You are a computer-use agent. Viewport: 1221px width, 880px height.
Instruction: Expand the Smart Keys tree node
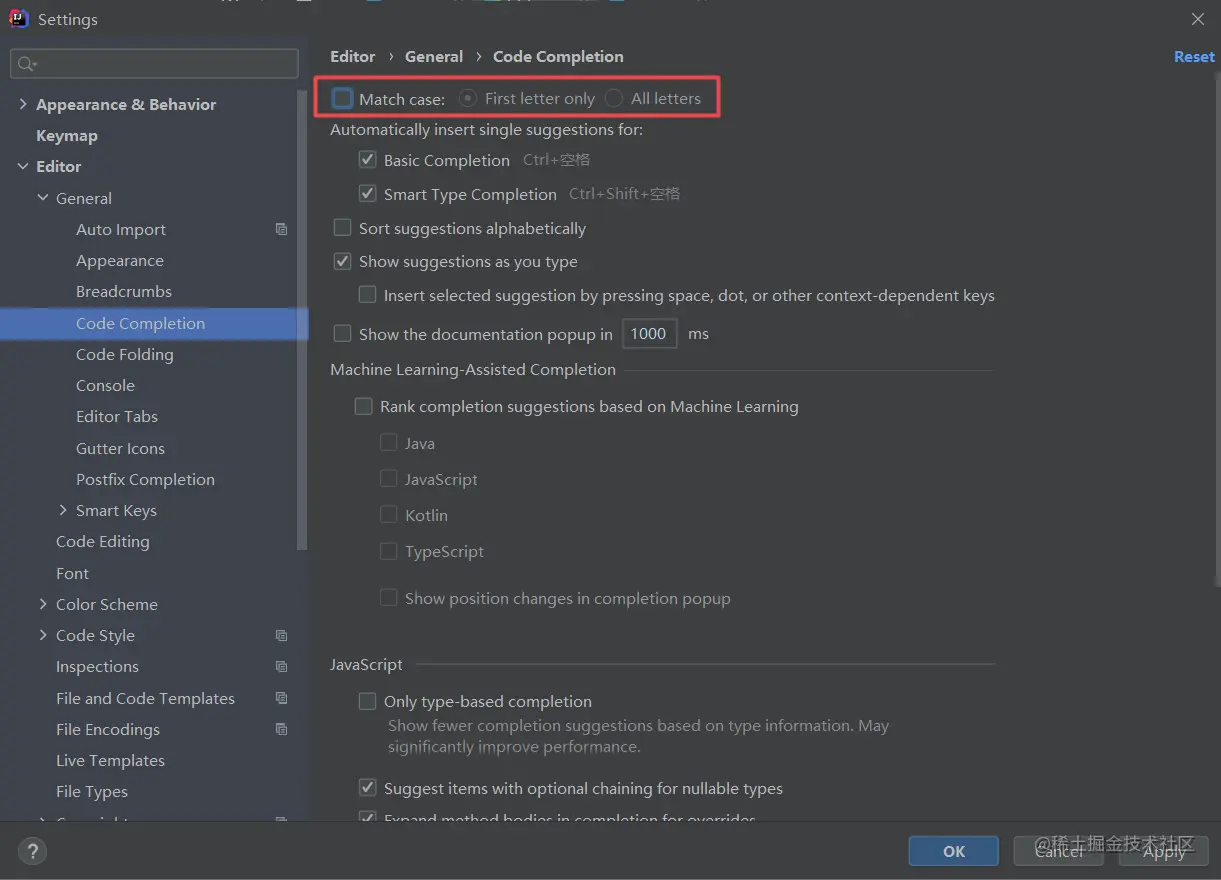pos(64,511)
